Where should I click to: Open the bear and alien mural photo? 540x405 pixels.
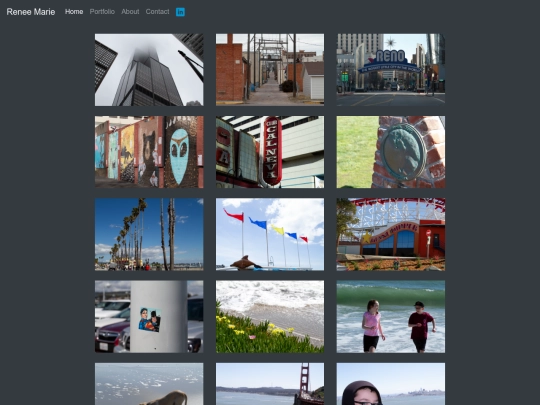tap(149, 152)
